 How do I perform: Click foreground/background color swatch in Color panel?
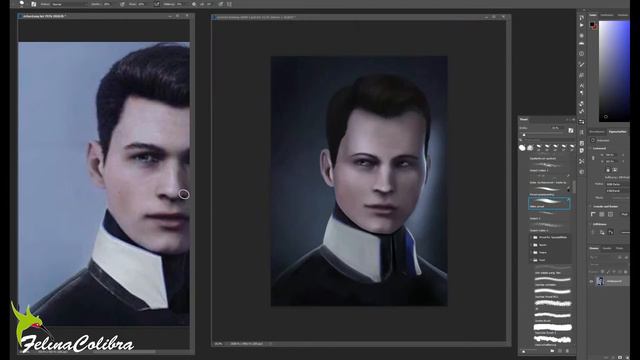click(593, 25)
